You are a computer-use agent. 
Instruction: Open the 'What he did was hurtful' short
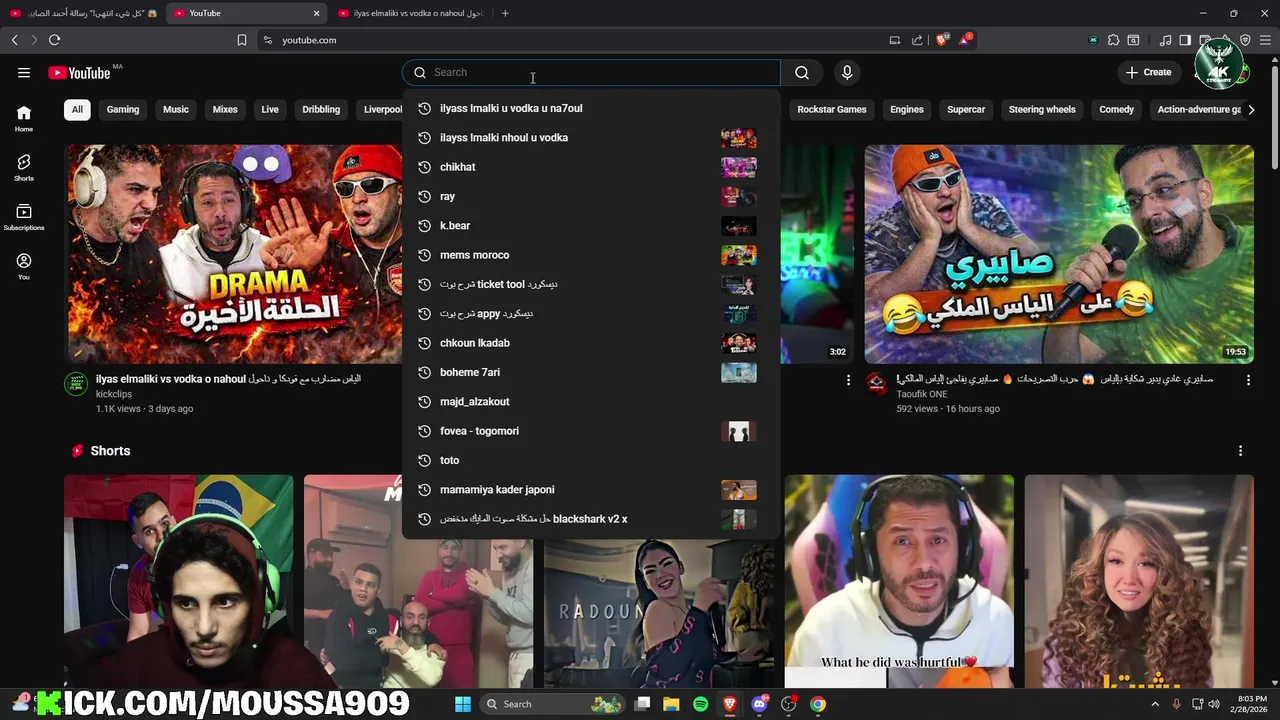point(899,581)
